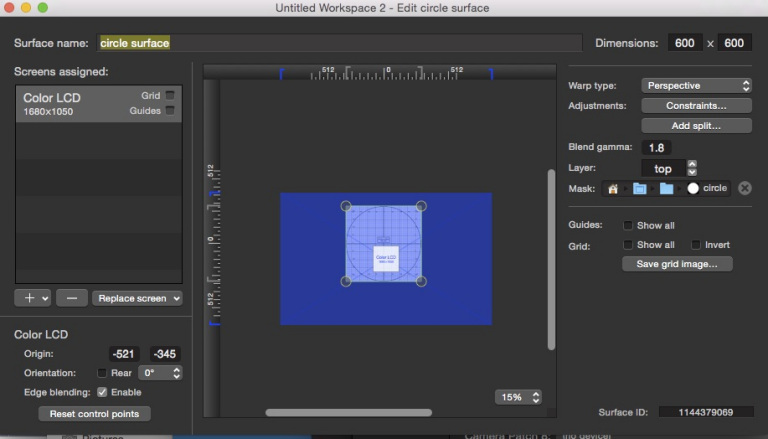Open the Warp type Perspective dropdown
The image size is (768, 439).
pos(695,86)
